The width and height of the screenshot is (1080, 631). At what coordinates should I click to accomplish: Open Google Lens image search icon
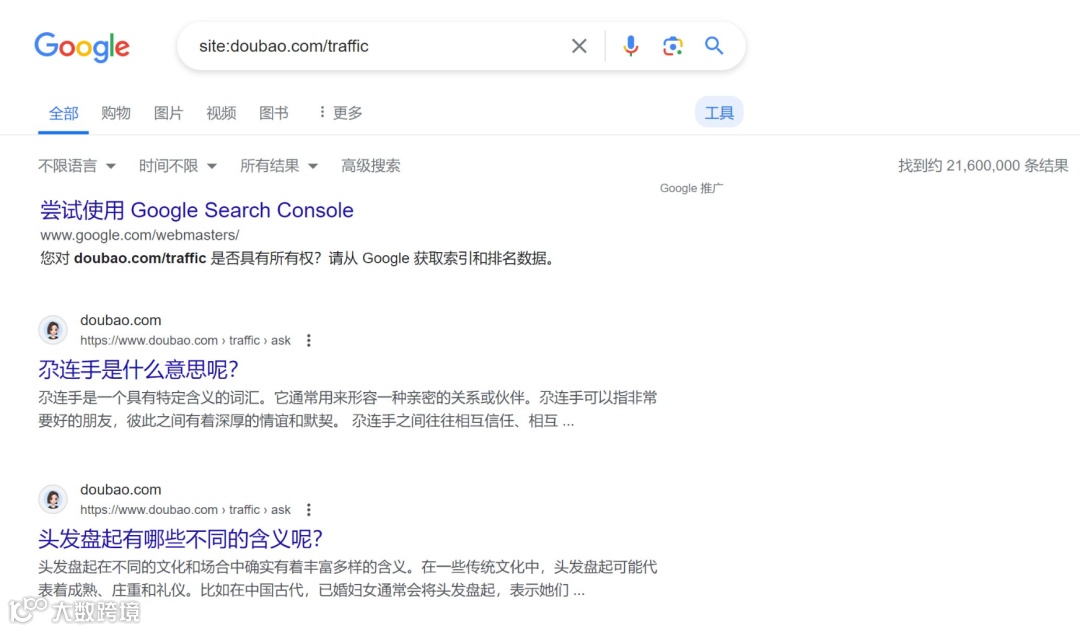pos(672,46)
